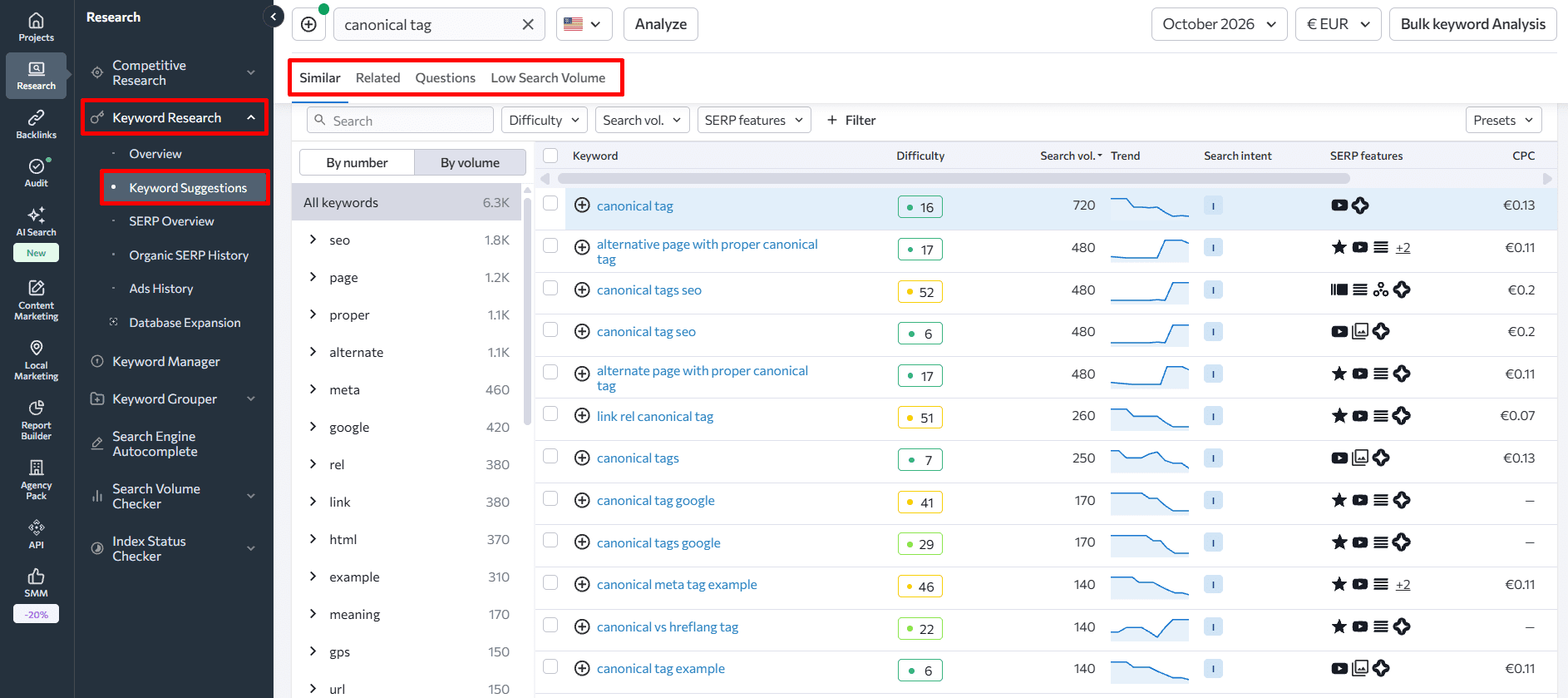Screen dimensions: 1568x698
Task: Open Agency Pack sidebar icon
Action: [x=36, y=480]
